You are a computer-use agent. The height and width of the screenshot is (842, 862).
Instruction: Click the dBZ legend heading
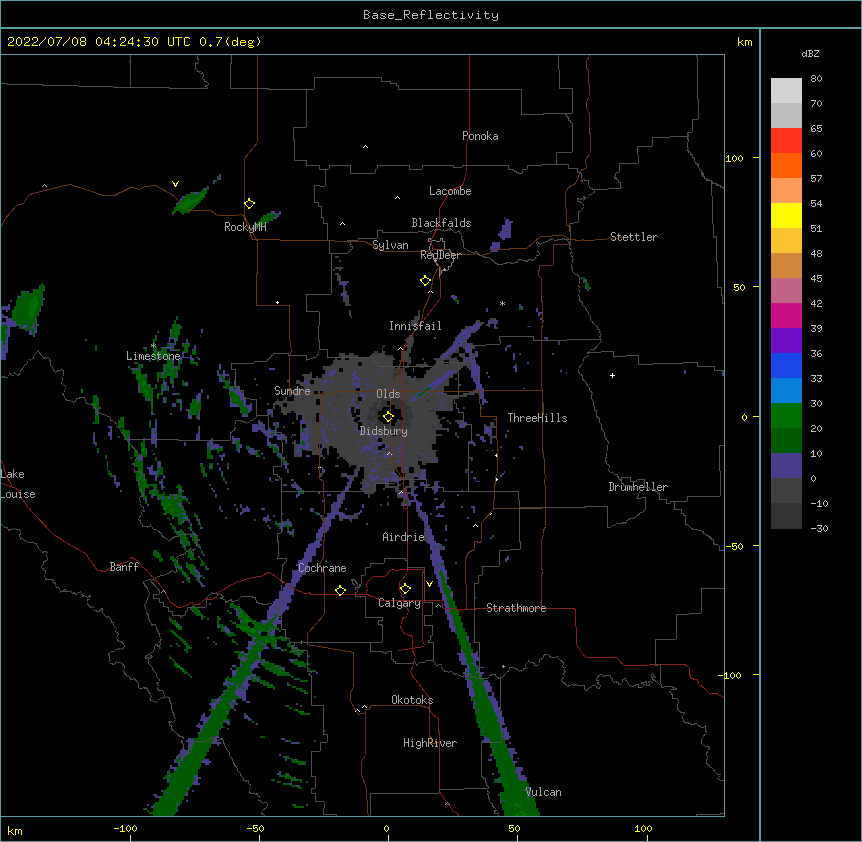[x=810, y=53]
